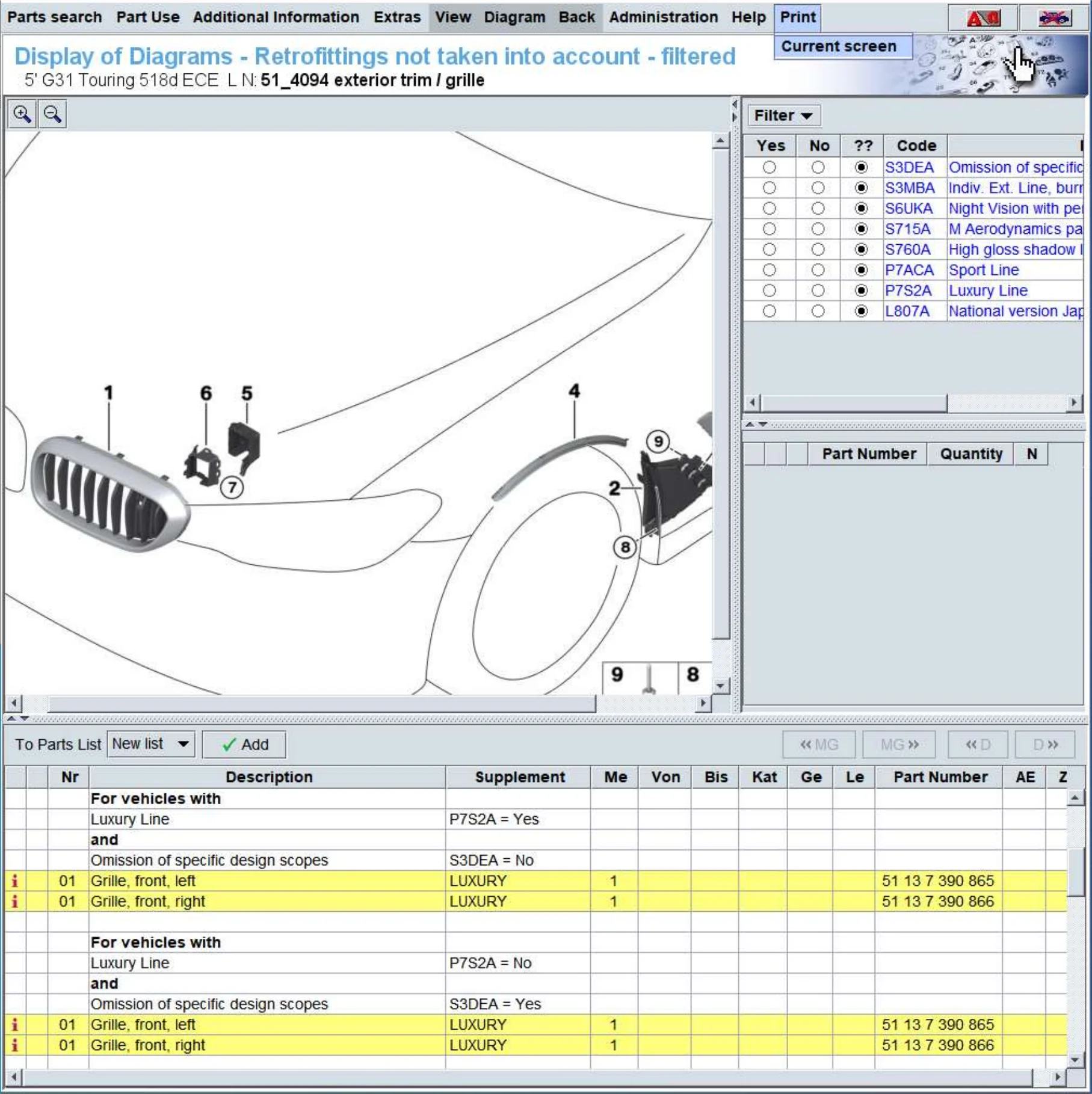Viewport: 1092px width, 1094px height.
Task: Open the Additional Information menu
Action: coord(276,17)
